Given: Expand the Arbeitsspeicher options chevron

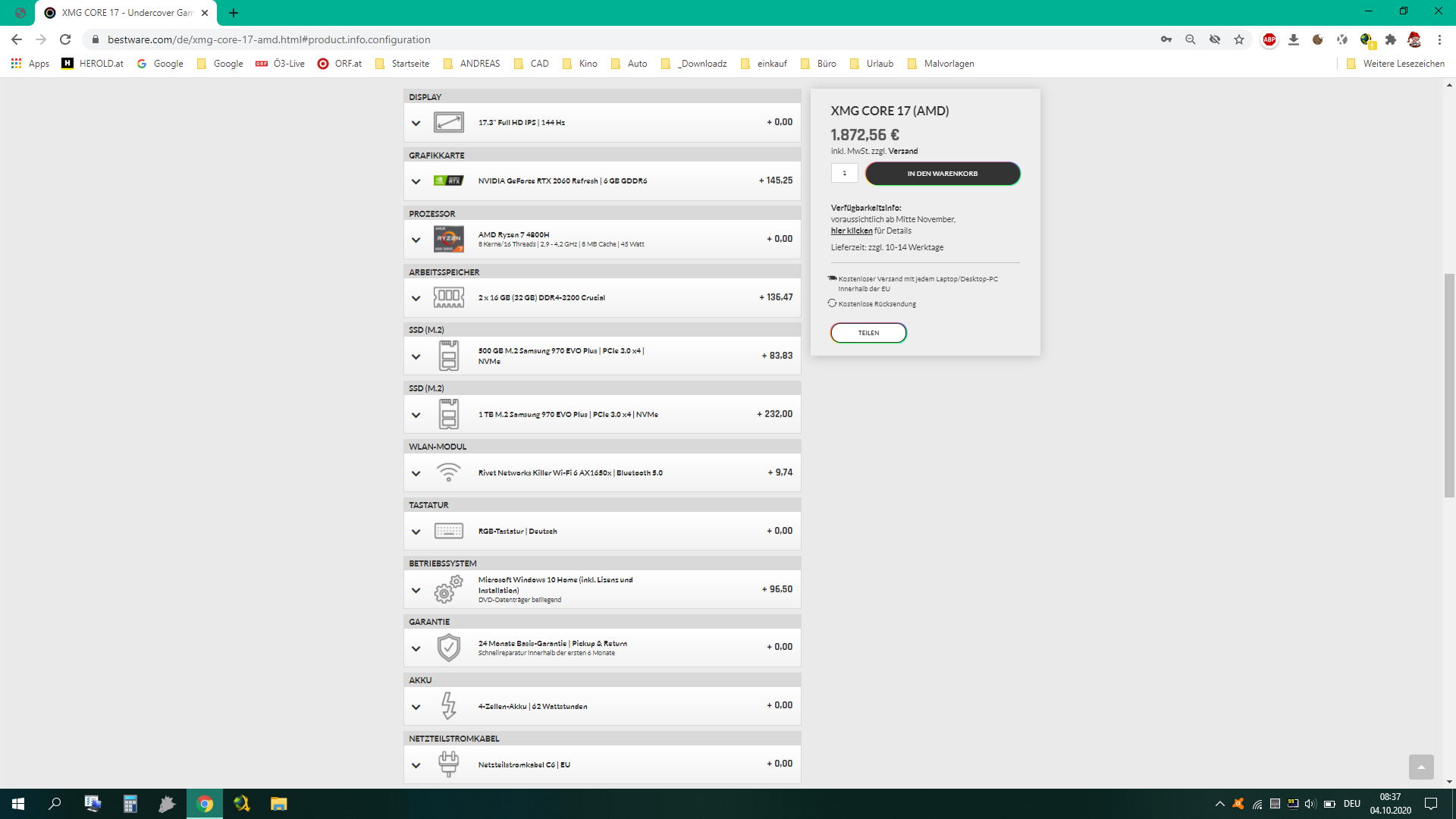Looking at the screenshot, I should pyautogui.click(x=416, y=298).
